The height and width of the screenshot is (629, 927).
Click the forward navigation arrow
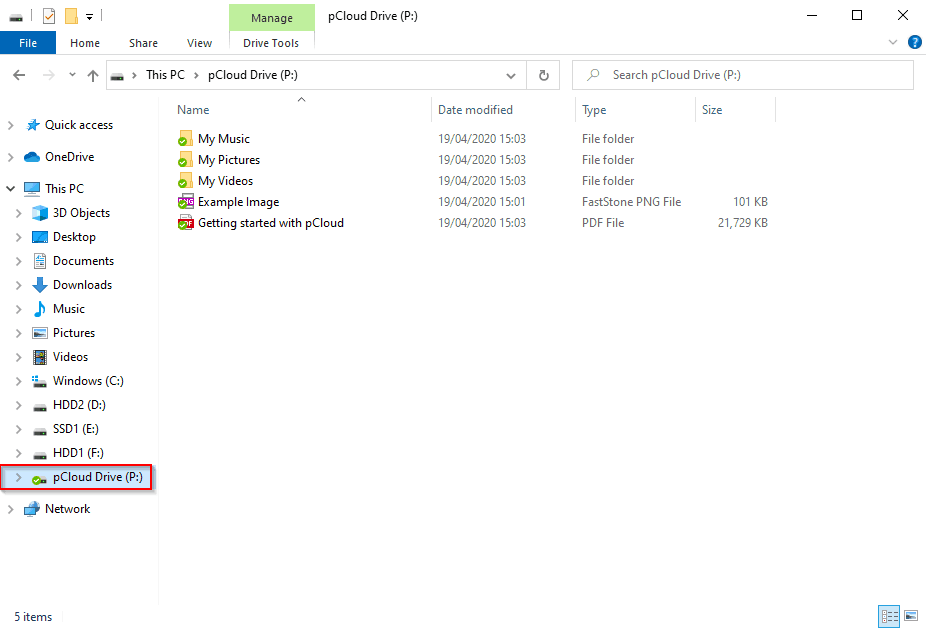coord(48,75)
